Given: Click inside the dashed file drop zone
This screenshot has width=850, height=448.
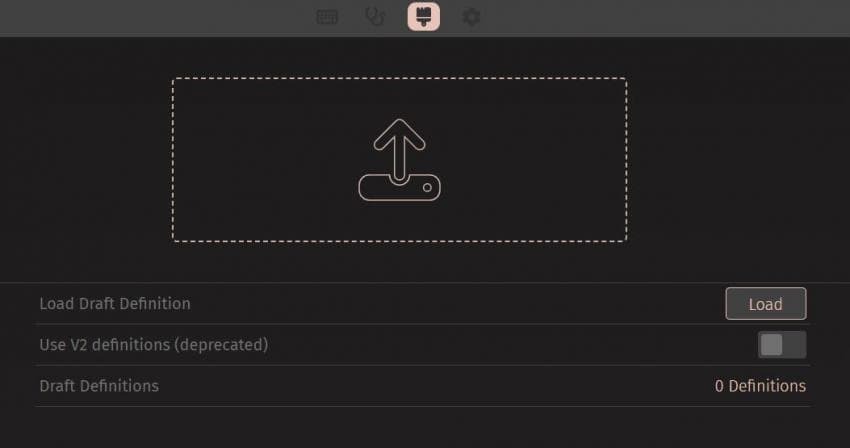Looking at the screenshot, I should coord(400,160).
